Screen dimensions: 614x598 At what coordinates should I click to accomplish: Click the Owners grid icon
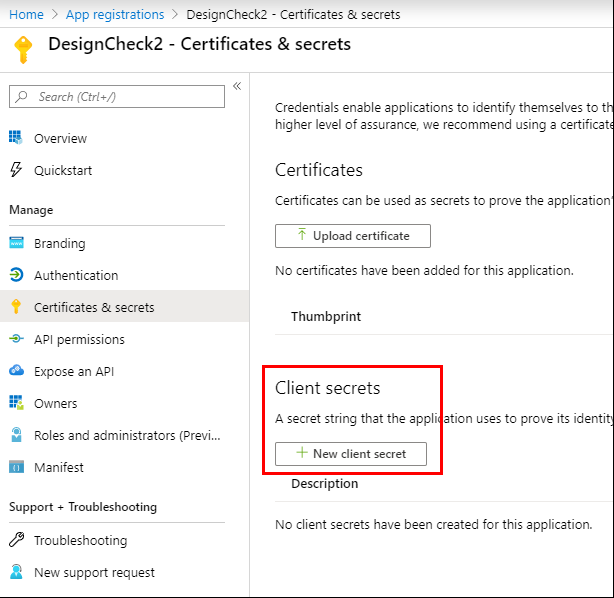click(x=16, y=403)
